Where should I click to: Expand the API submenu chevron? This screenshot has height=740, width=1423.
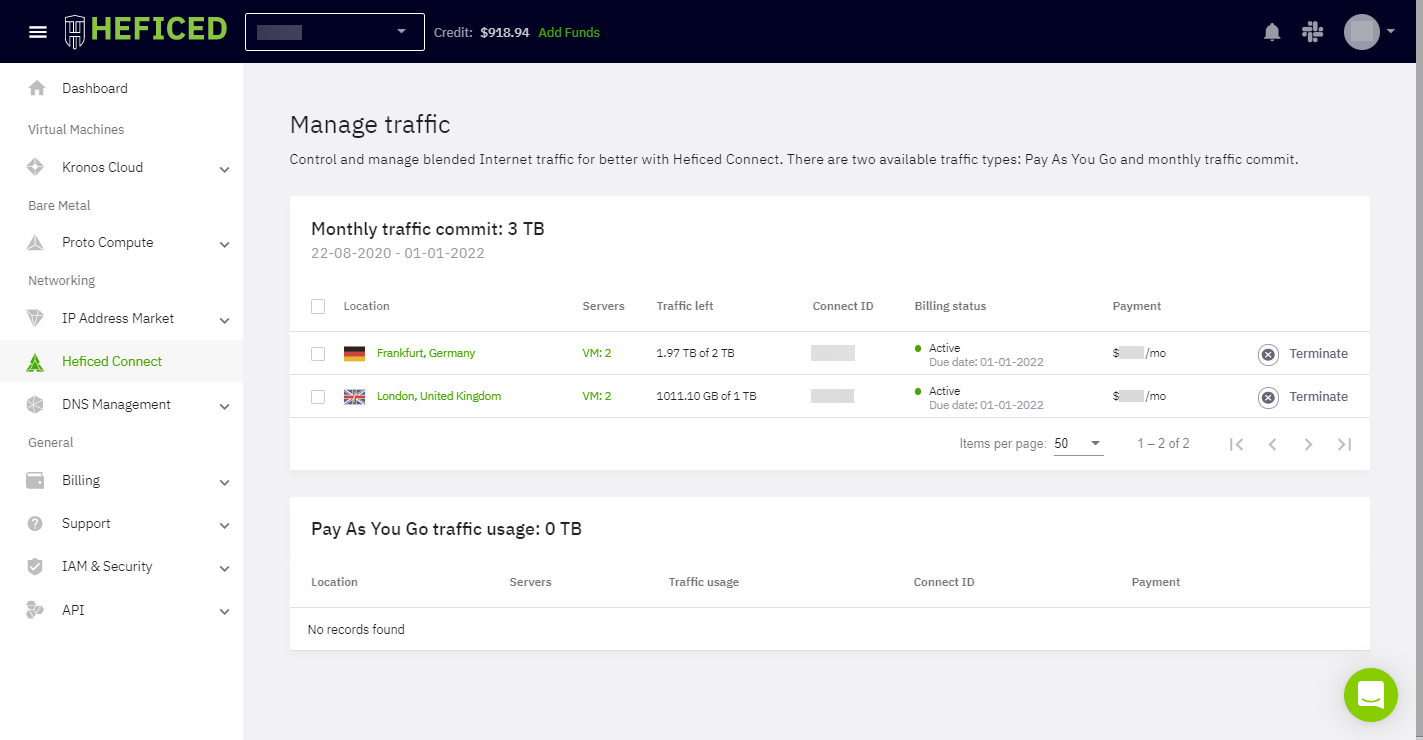224,611
